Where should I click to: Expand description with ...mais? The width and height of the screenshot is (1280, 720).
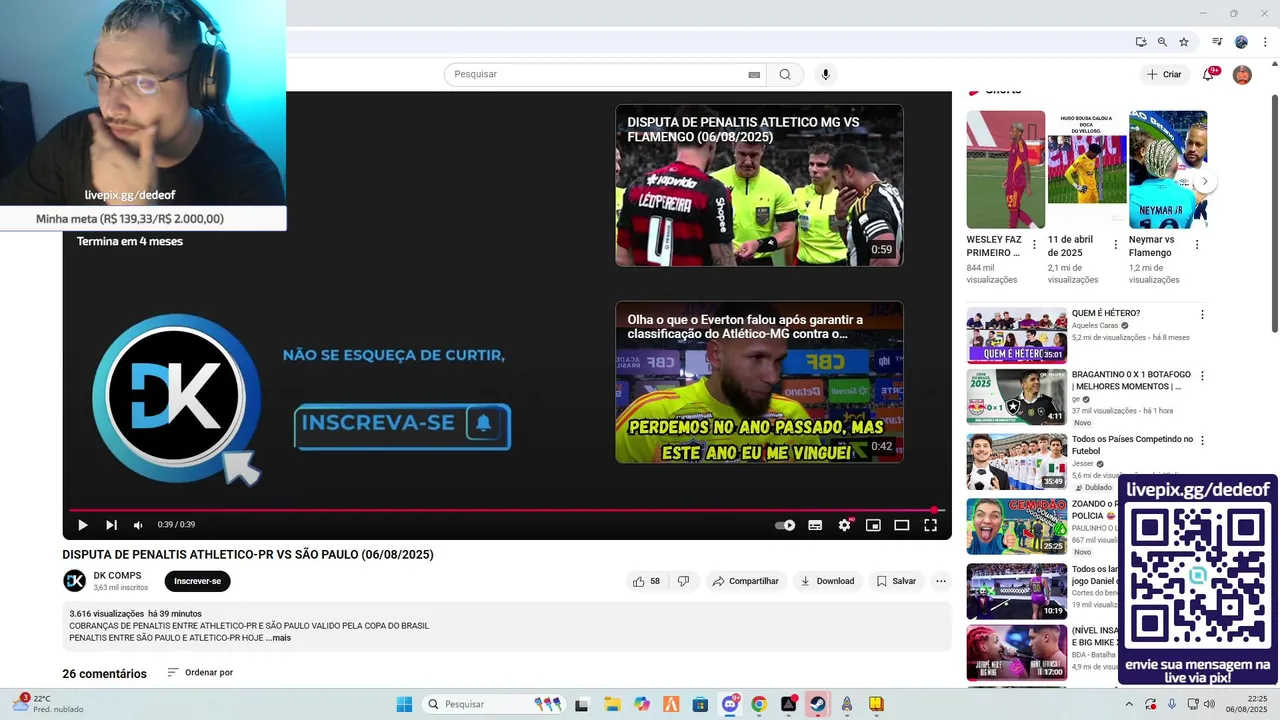pyautogui.click(x=279, y=638)
